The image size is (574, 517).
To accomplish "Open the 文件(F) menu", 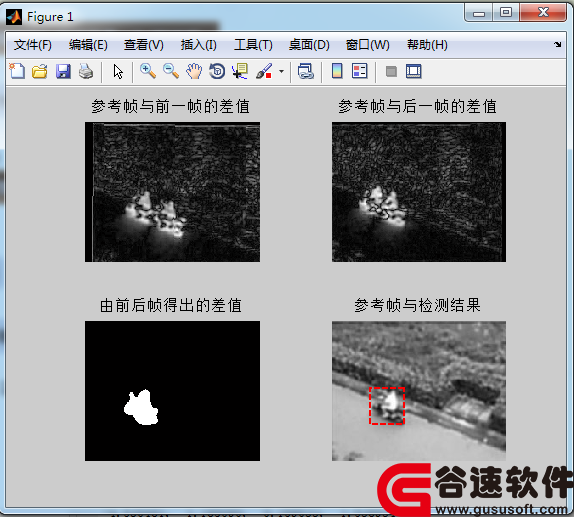I will 33,45.
